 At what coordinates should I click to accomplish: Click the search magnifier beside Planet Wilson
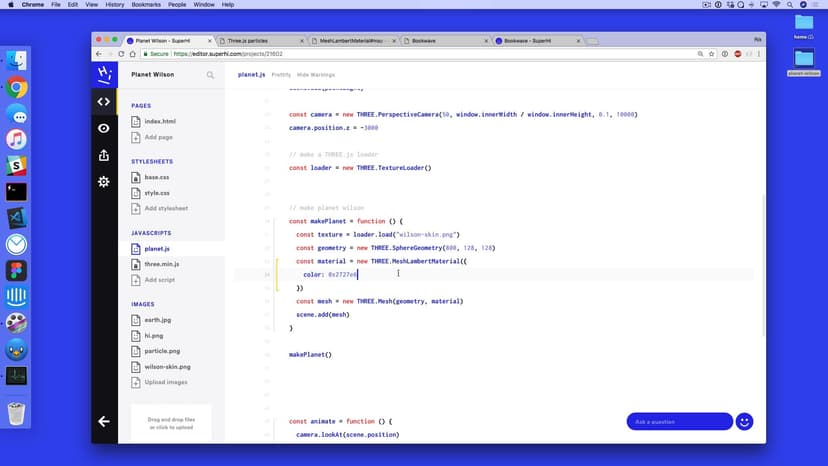click(210, 75)
